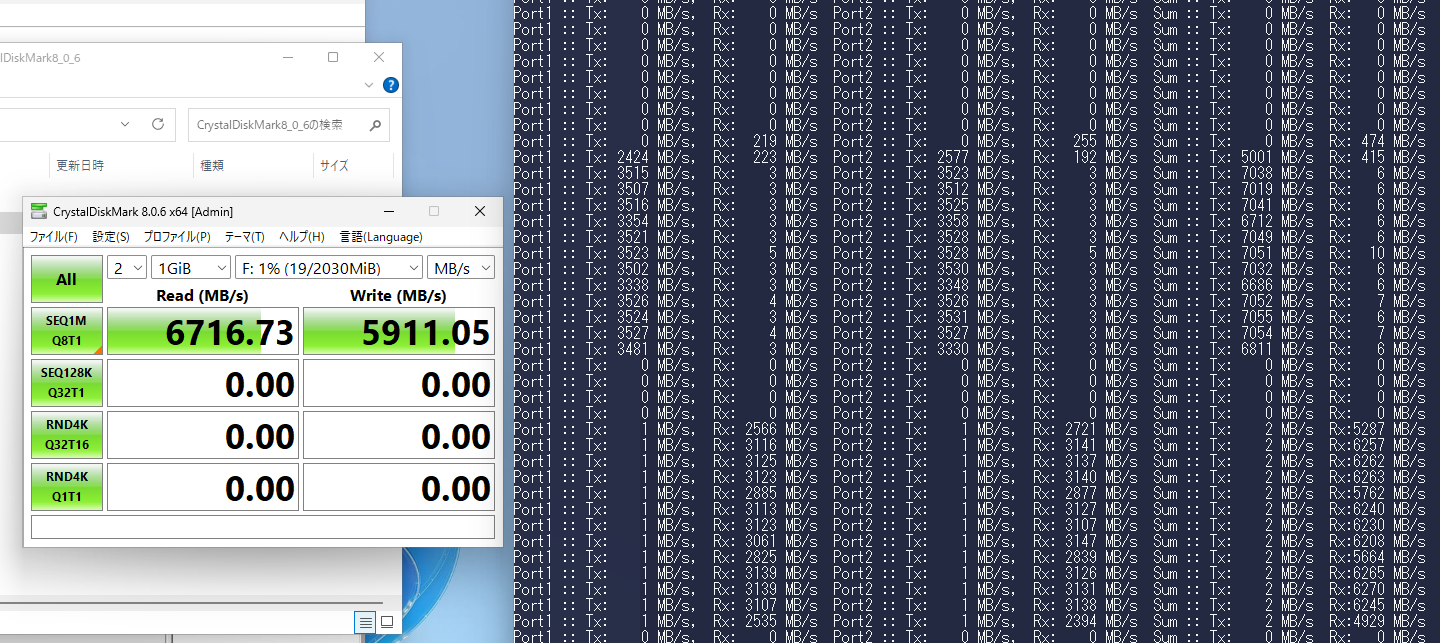Start the SEQ128K Q32T1 test
Image resolution: width=1440 pixels, height=643 pixels.
(66, 383)
